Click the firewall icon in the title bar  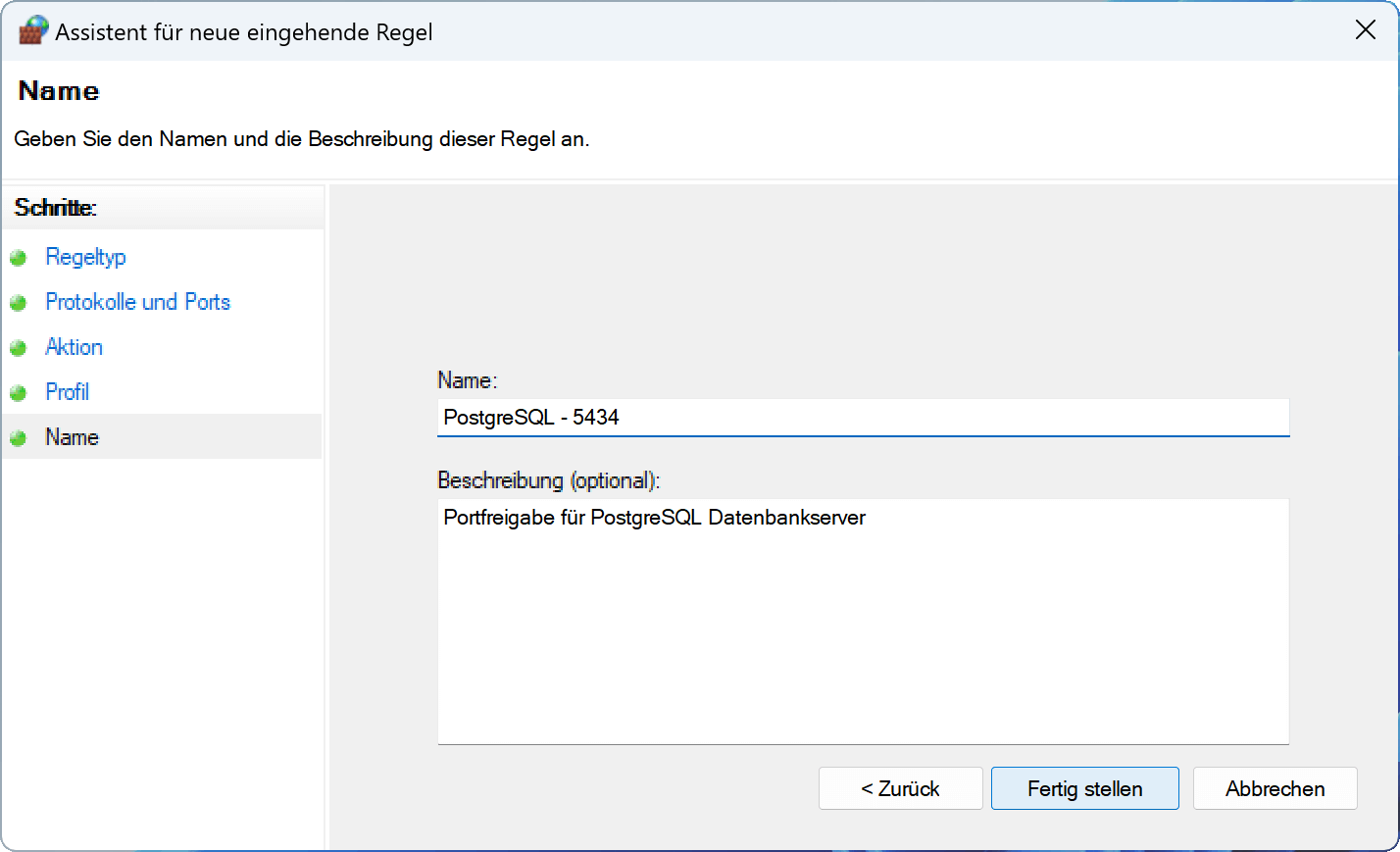tap(32, 30)
